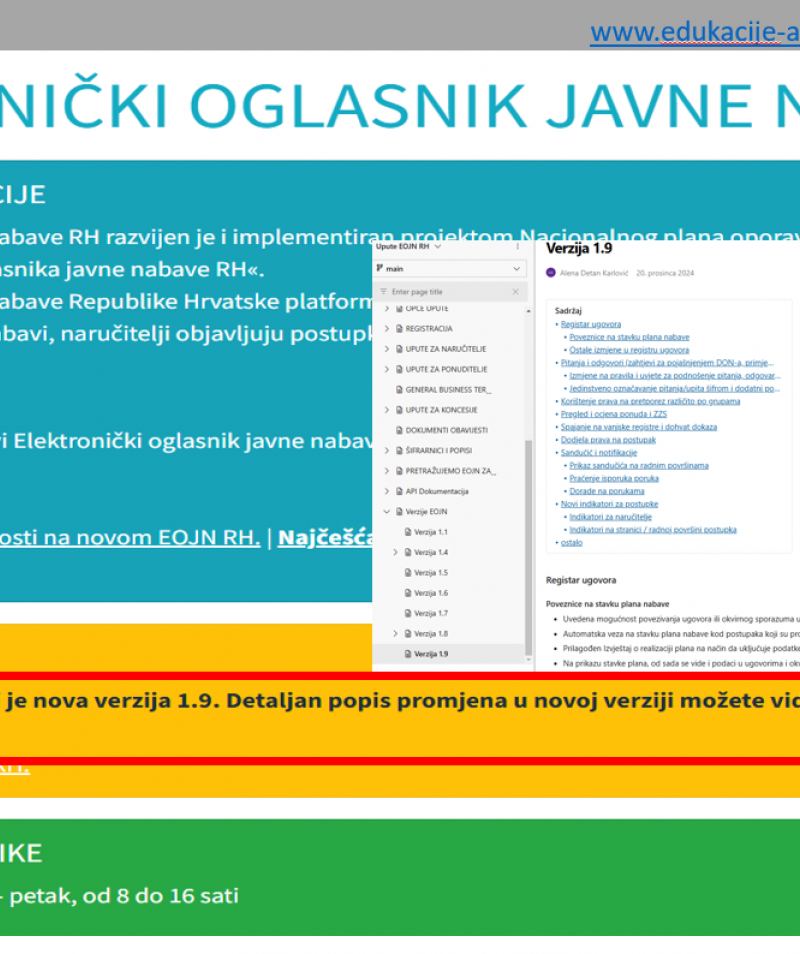Image resolution: width=800 pixels, height=954 pixels.
Task: Click Alena Detan Karlović's purple avatar
Action: pos(551,273)
